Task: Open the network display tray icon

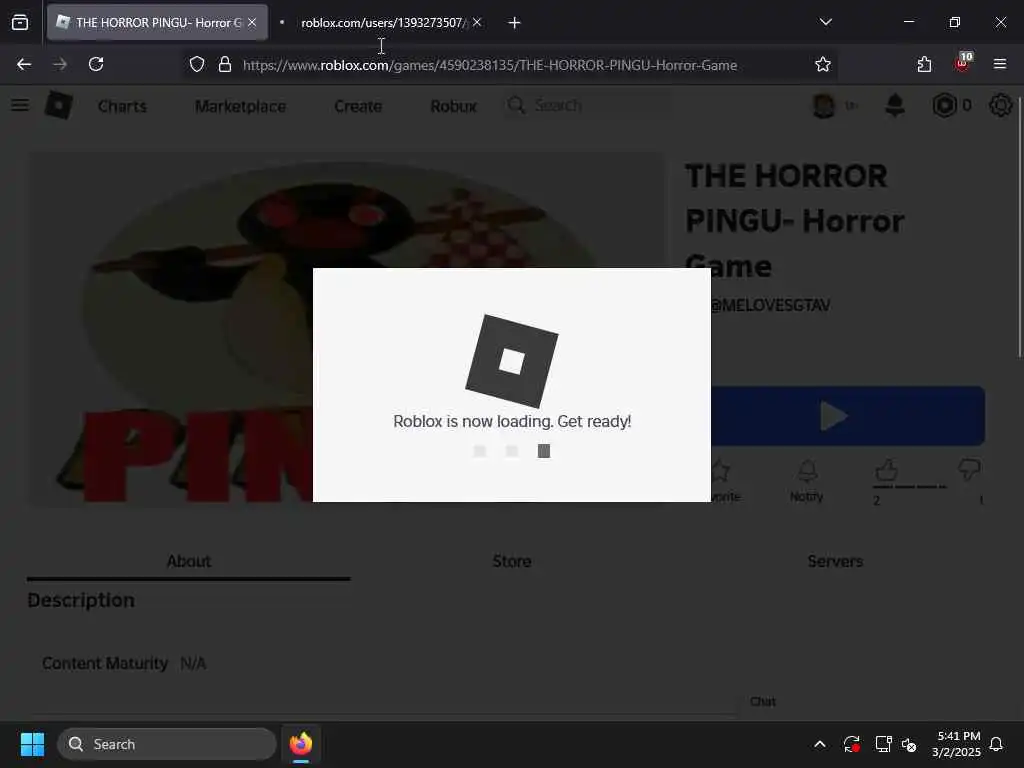Action: point(883,744)
